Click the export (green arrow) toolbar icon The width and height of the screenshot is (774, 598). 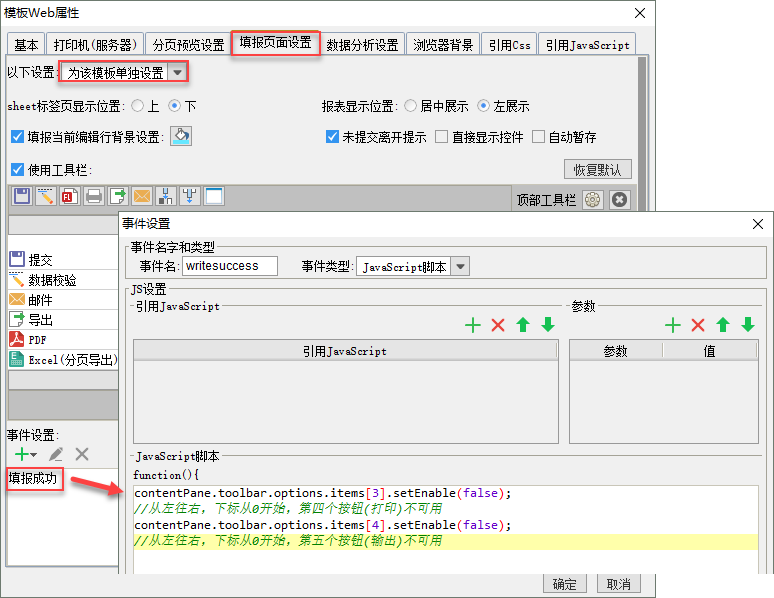coord(118,196)
